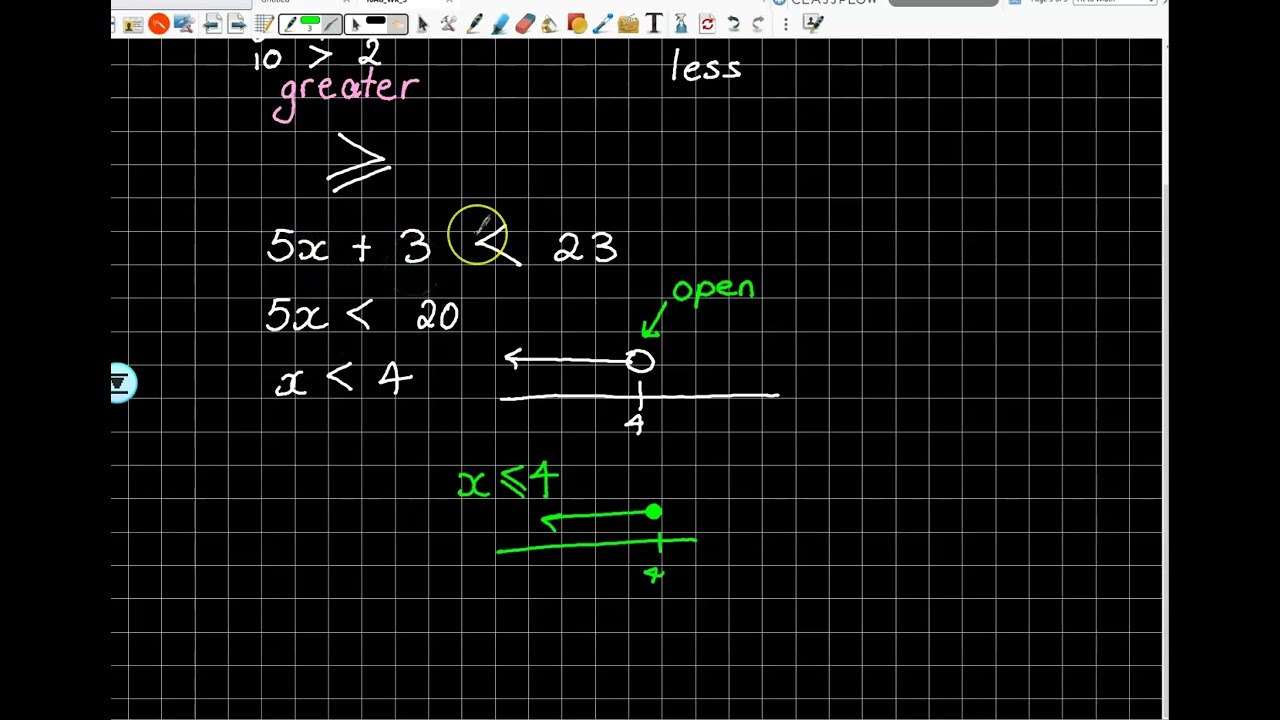This screenshot has width=1280, height=720.
Task: Click the green "x ≤ 4" inequality
Action: tap(508, 481)
